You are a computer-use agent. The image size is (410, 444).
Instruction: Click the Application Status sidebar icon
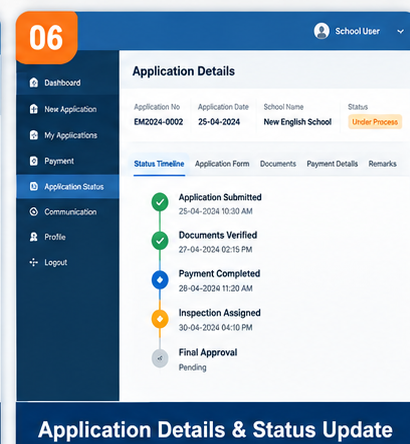coord(34,186)
